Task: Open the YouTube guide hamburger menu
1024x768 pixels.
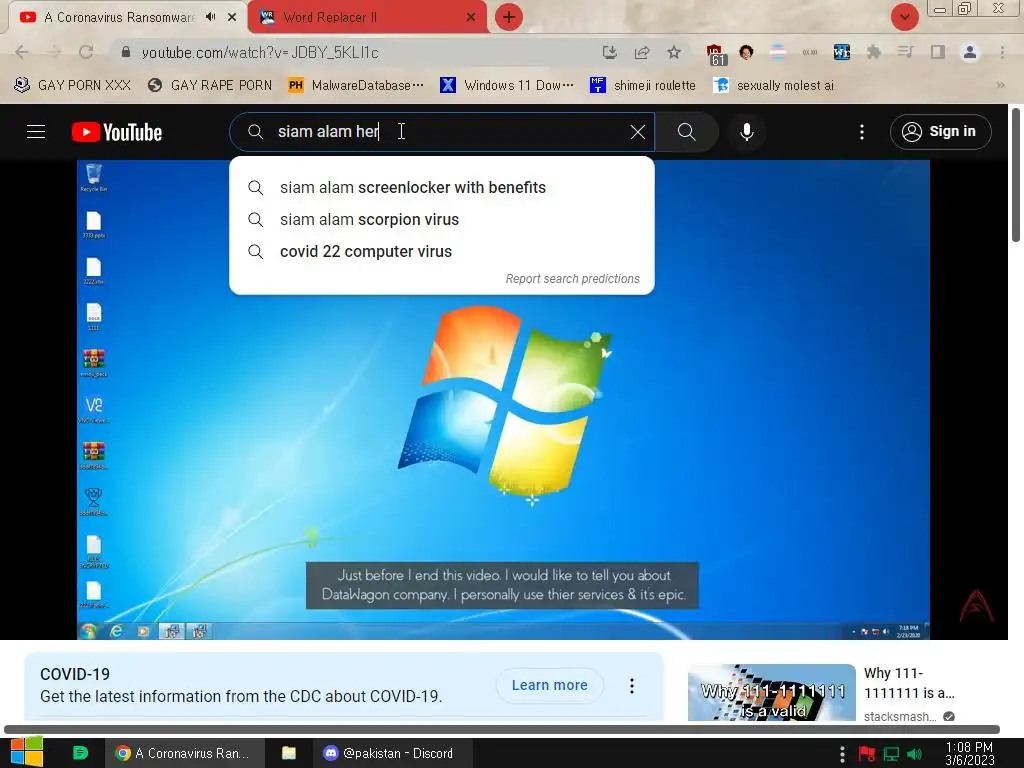Action: point(36,132)
